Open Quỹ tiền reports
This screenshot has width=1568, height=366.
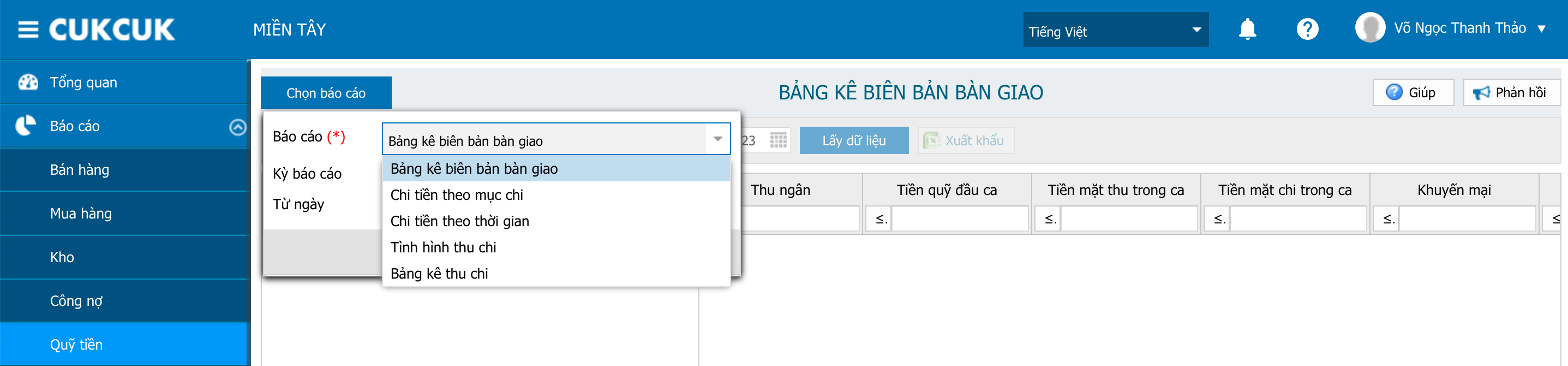click(x=123, y=345)
